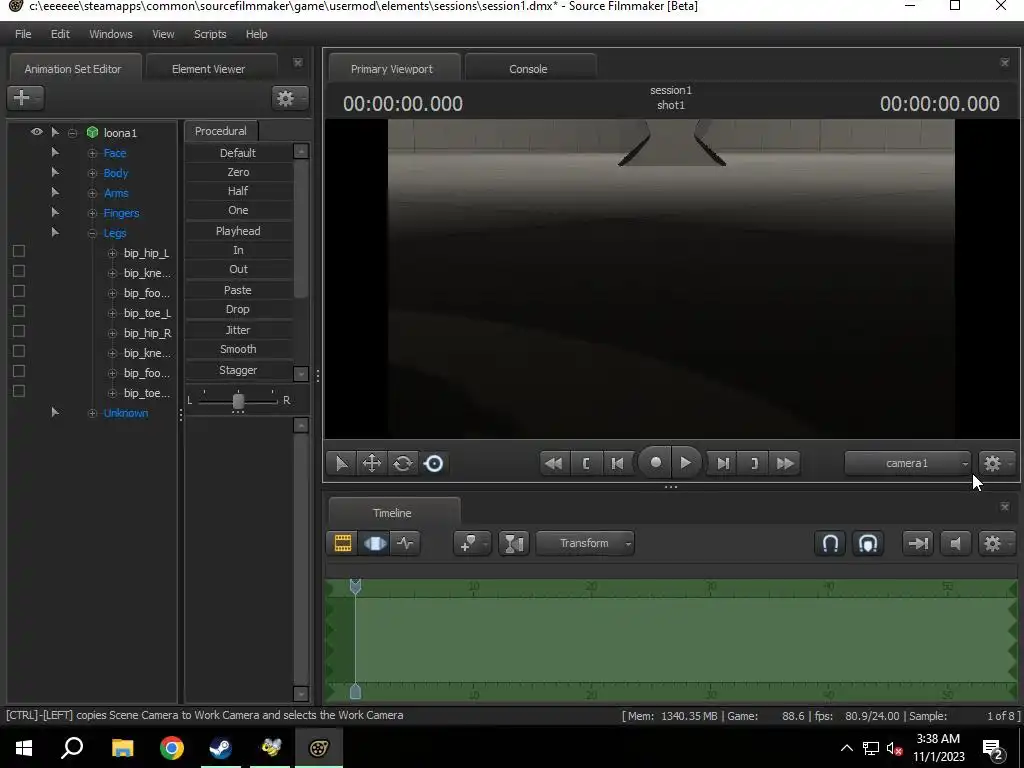Open Steam from the Windows taskbar
The width and height of the screenshot is (1024, 768).
[x=220, y=748]
